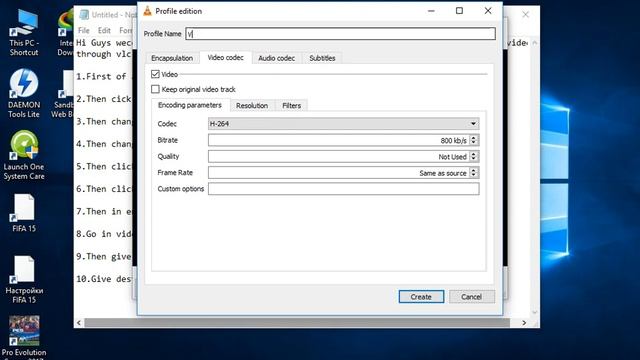Open This PC - Shortcut desktop icon
This screenshot has width=640, height=360.
tap(24, 33)
